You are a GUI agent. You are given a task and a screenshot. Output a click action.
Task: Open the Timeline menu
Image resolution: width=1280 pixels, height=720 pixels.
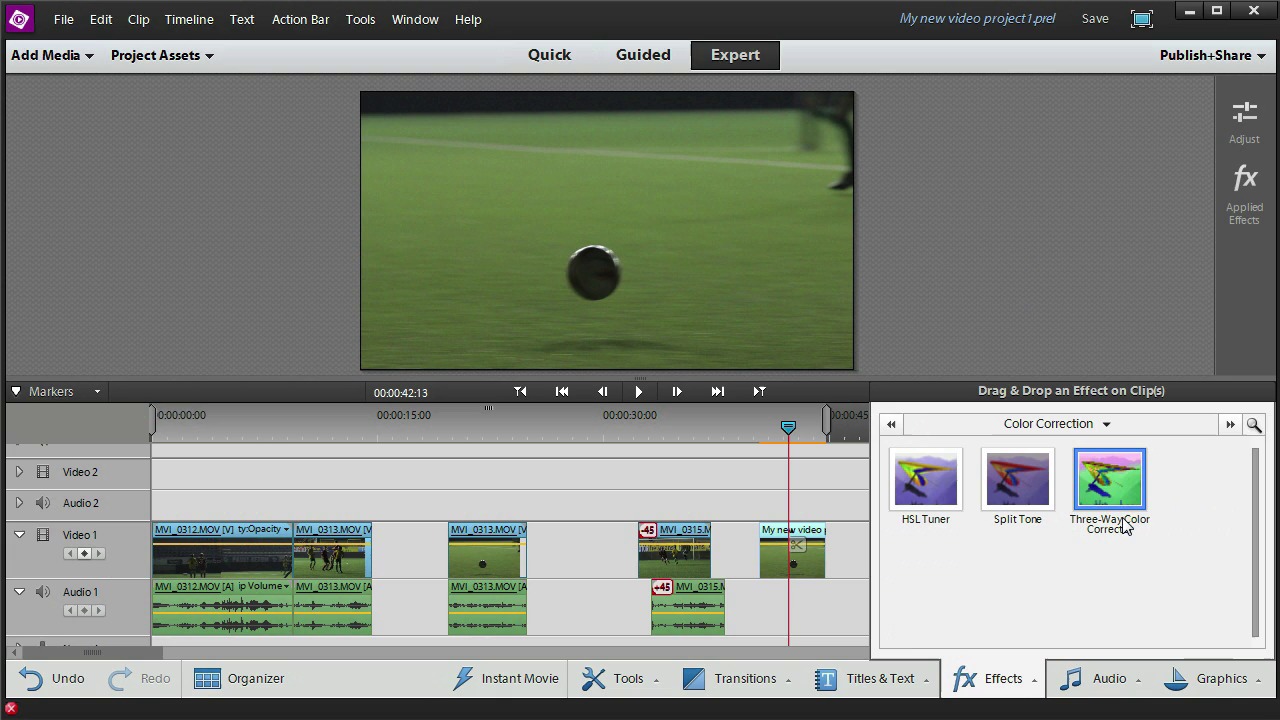(x=188, y=19)
